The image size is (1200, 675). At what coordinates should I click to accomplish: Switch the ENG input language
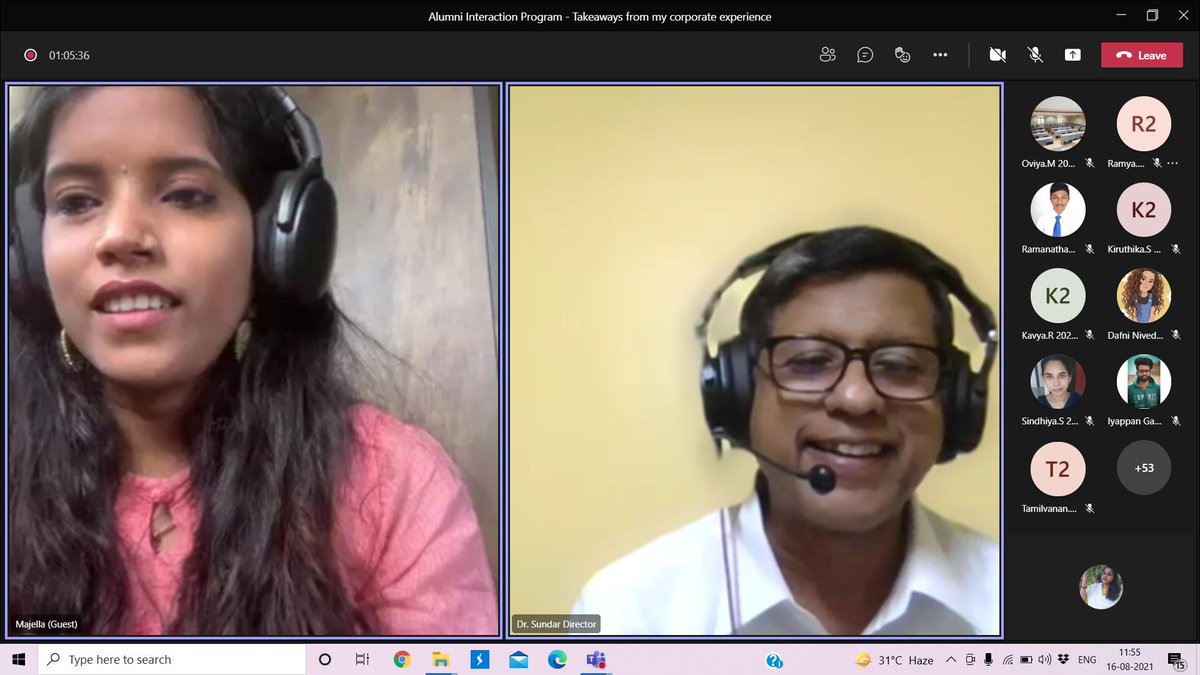coord(1087,660)
